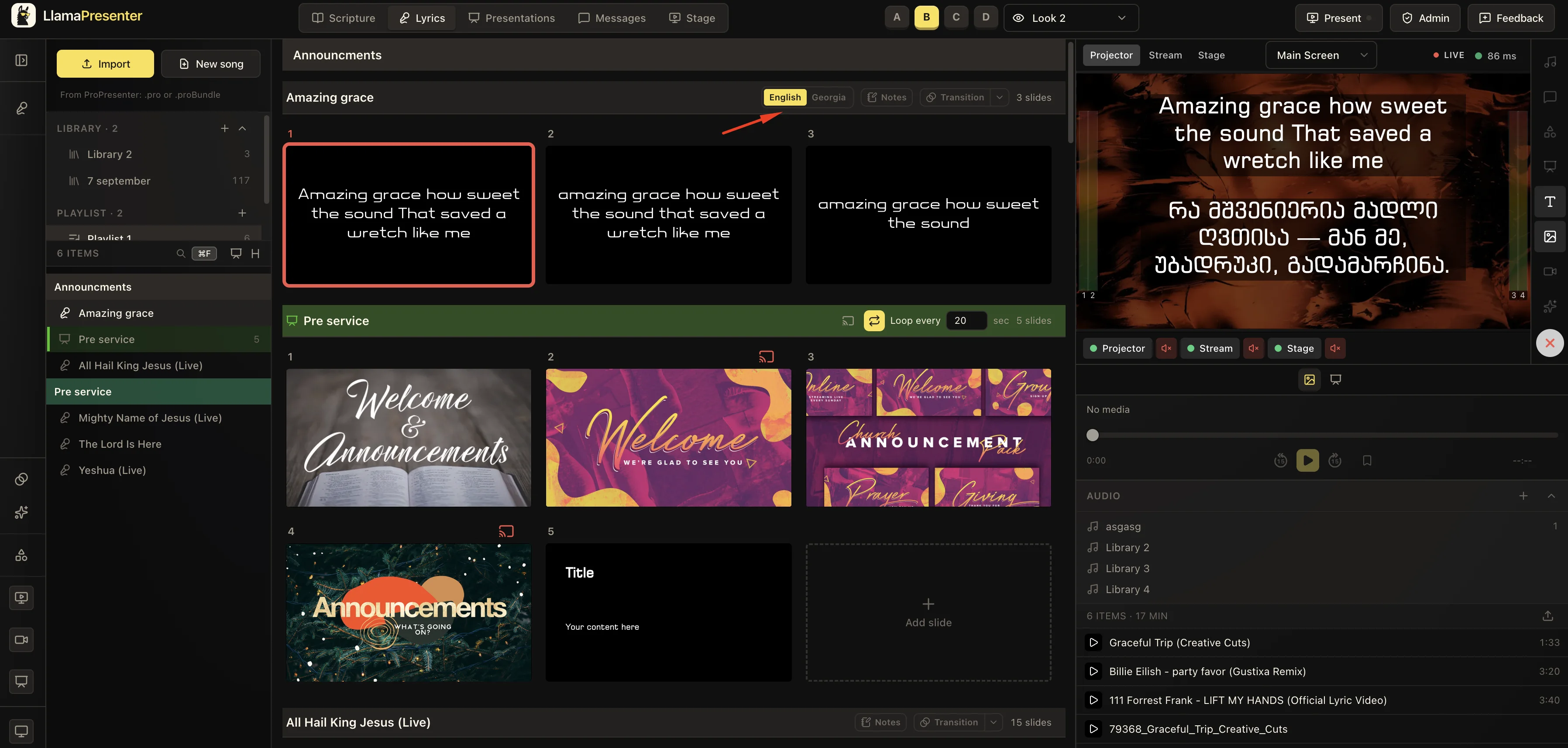The image size is (1568, 748).
Task: Click the media progress slider handle
Action: [1092, 435]
